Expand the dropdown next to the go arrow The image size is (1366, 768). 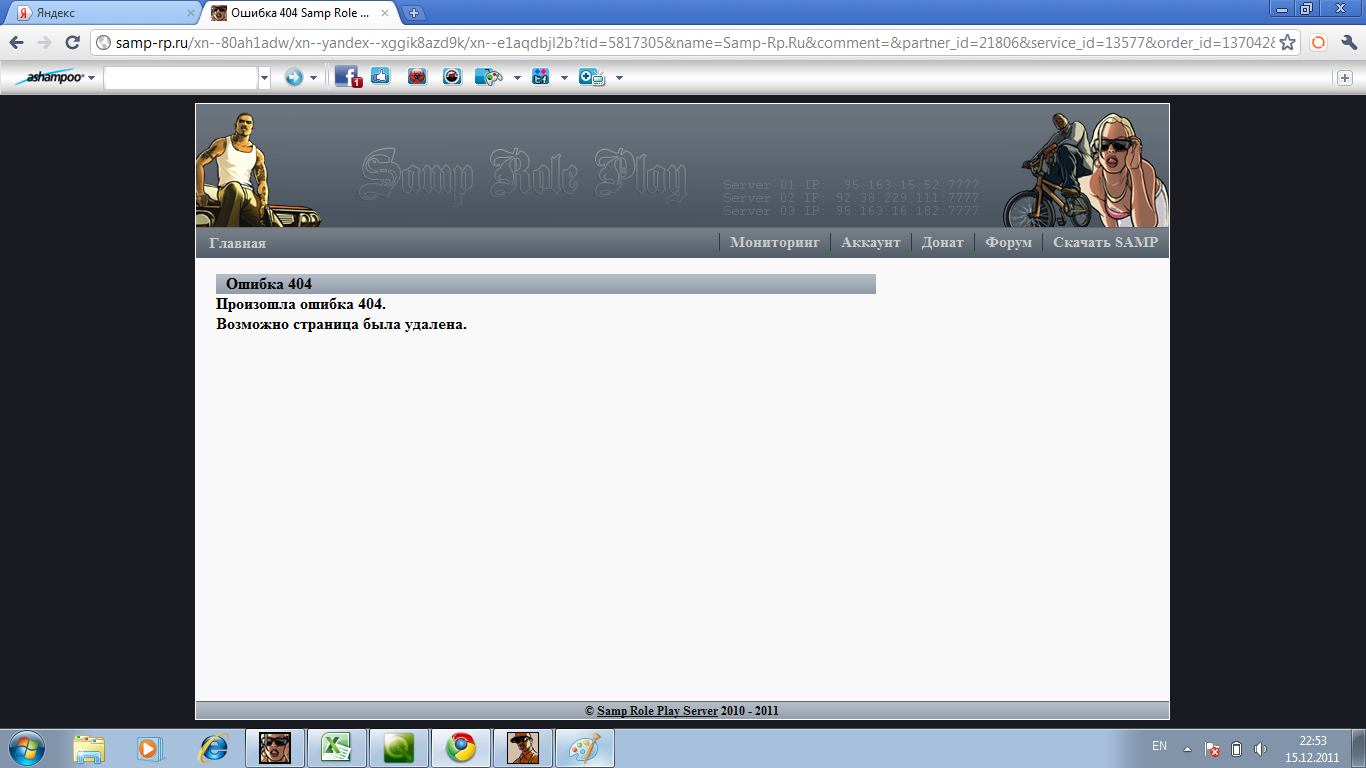click(313, 77)
